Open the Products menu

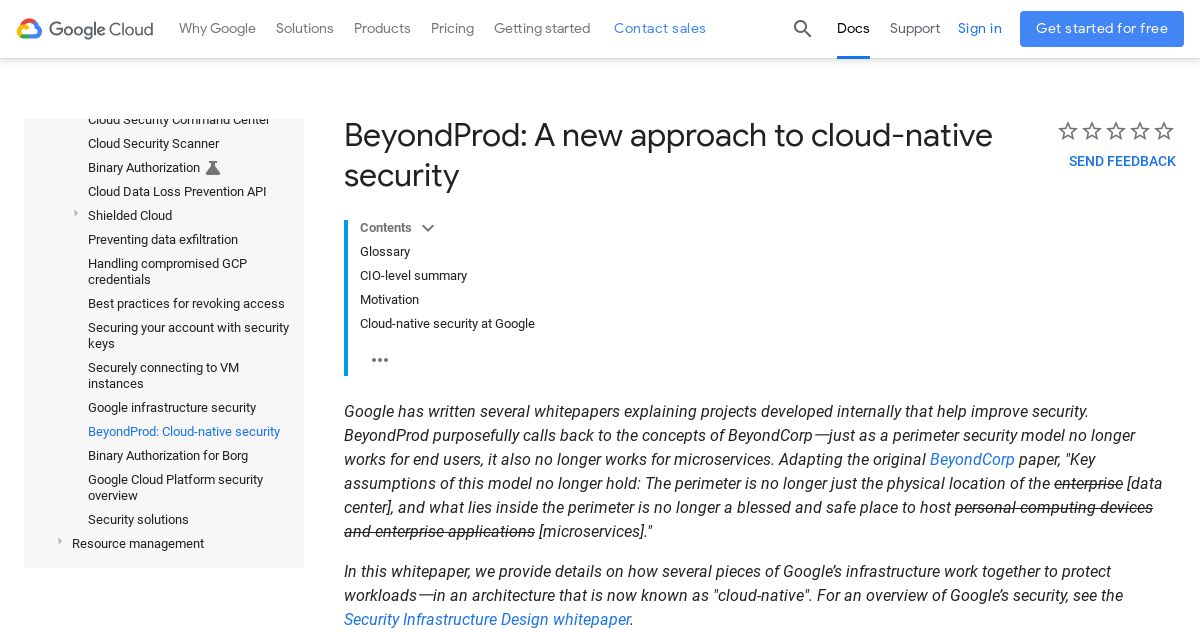[x=382, y=29]
